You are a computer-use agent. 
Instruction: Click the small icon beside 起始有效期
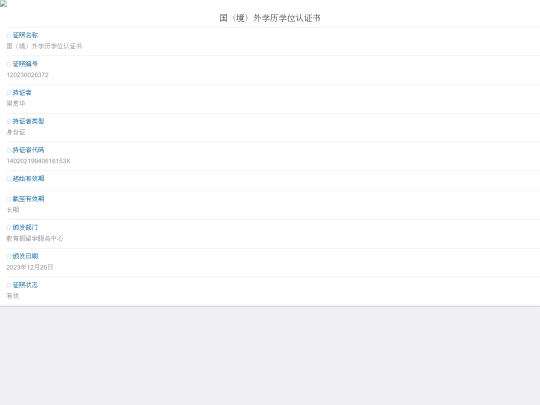[9, 179]
